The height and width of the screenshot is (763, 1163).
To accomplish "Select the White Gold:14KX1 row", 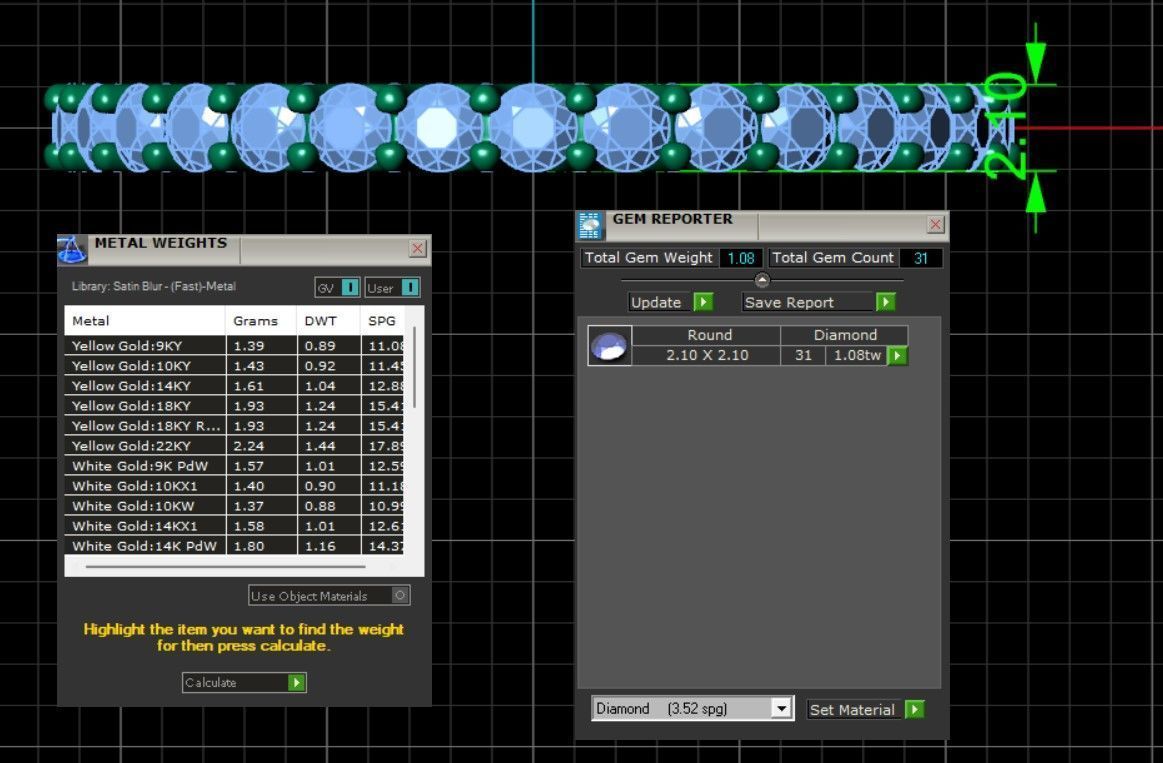I will (234, 526).
